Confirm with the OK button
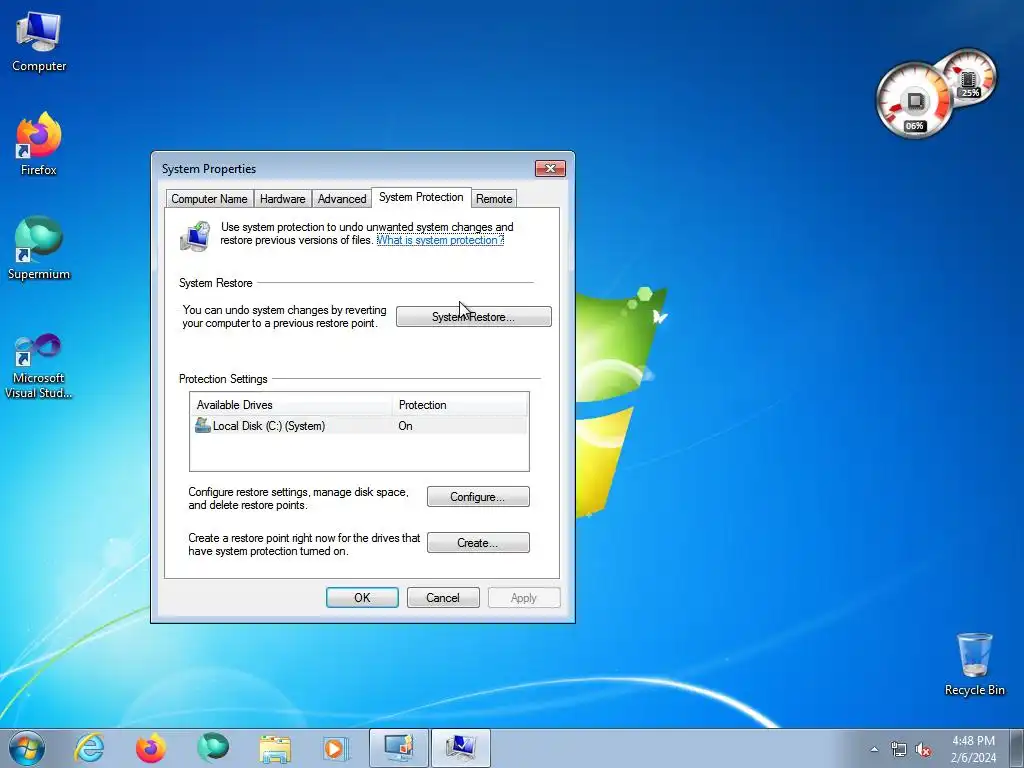1024x768 pixels. click(362, 598)
